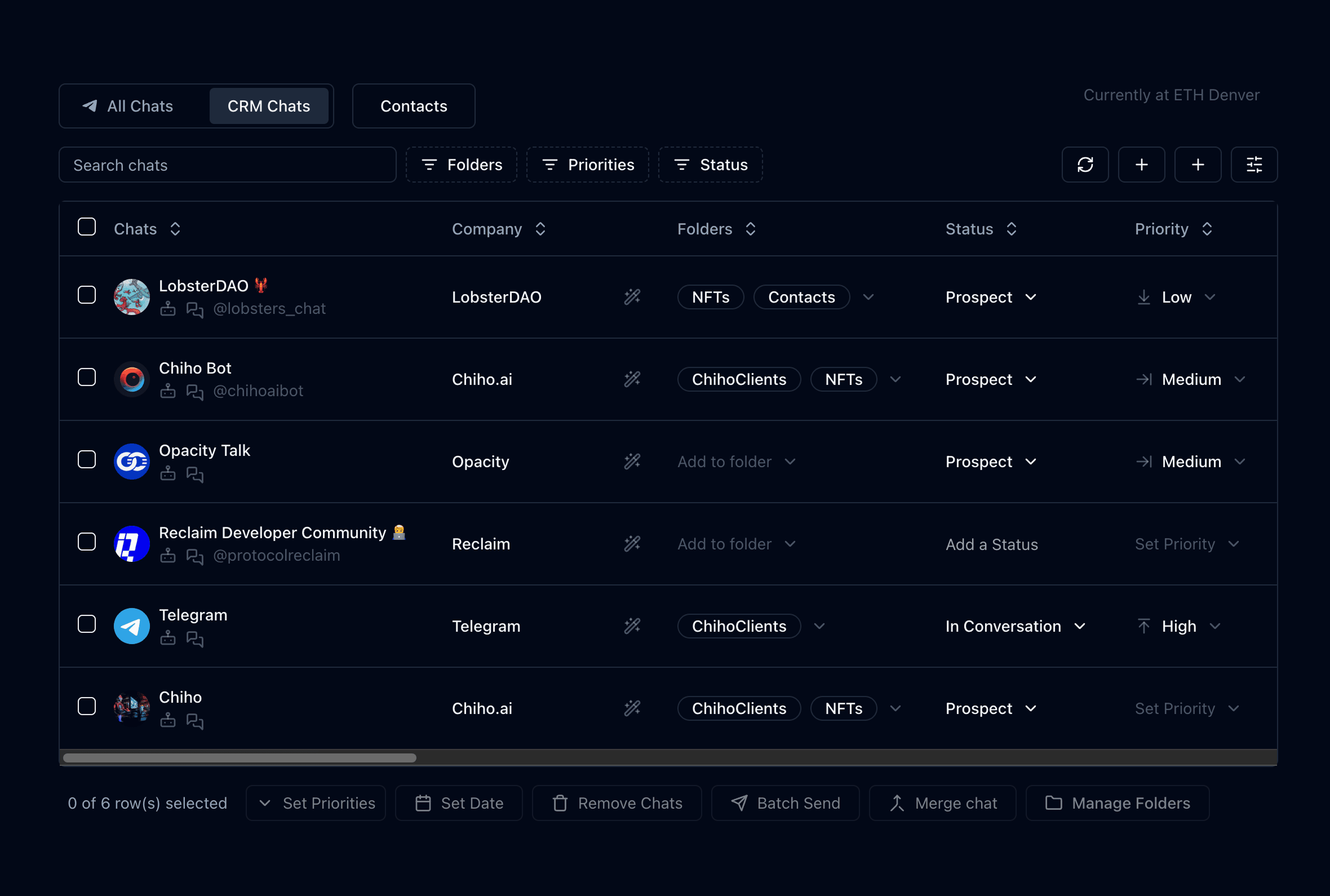This screenshot has height=896, width=1330.
Task: Click the first plus button beside refresh
Action: click(x=1141, y=165)
